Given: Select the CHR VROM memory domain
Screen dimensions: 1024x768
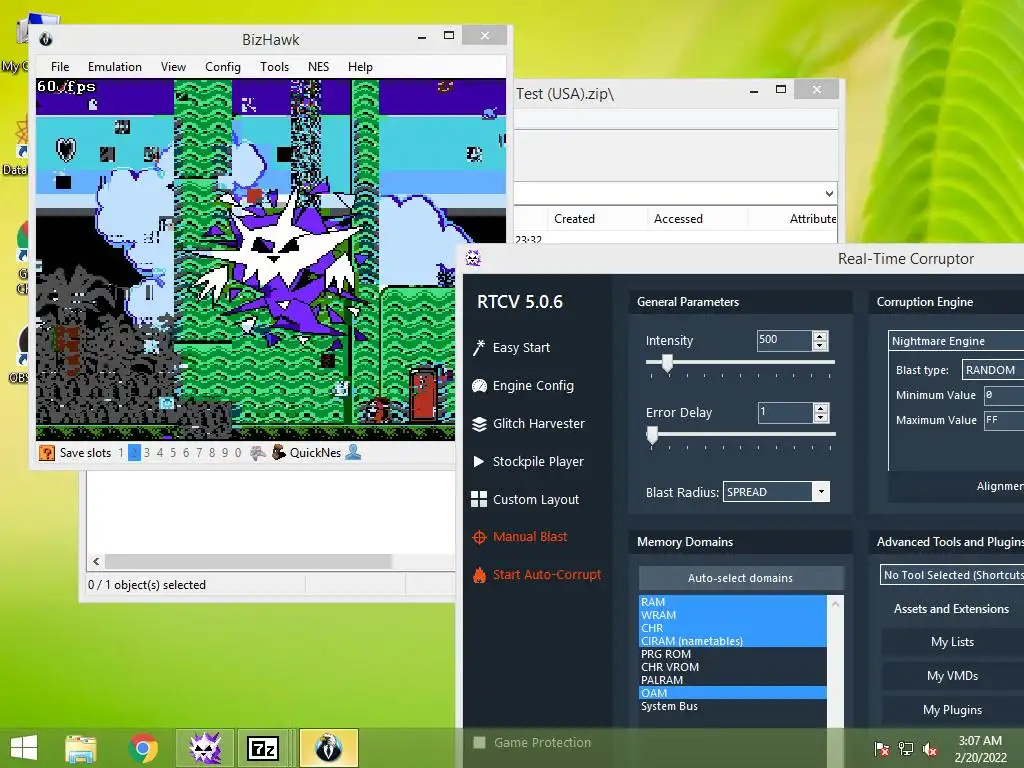Looking at the screenshot, I should [732, 667].
